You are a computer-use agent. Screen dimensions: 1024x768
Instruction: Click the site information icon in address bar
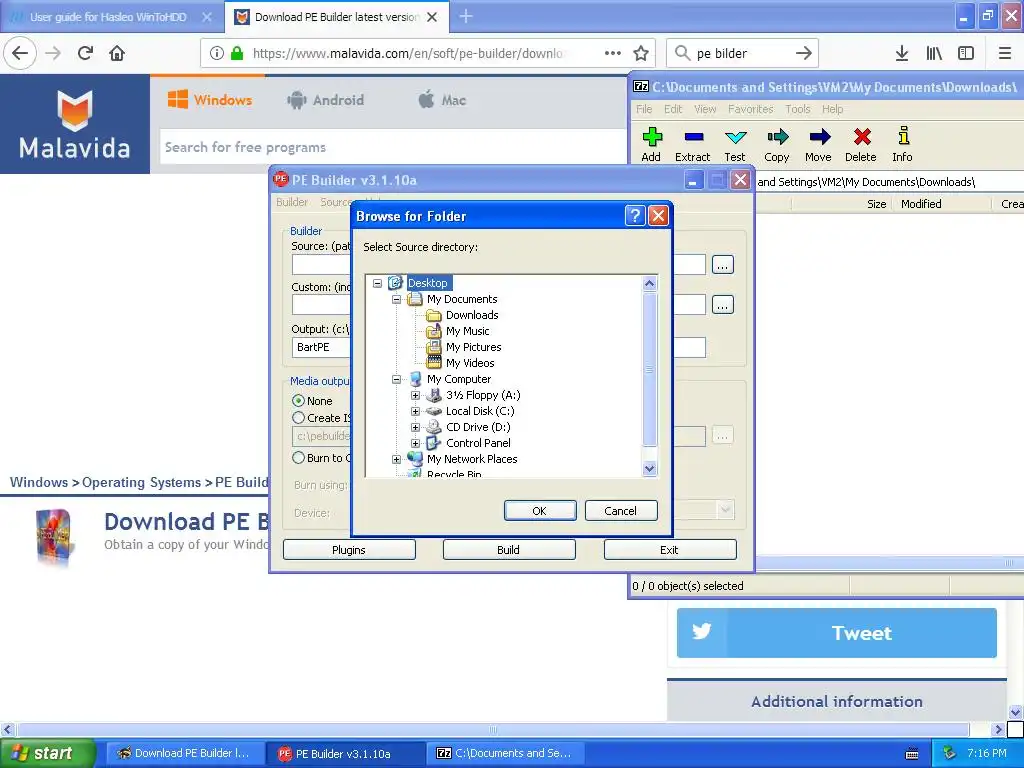tap(216, 53)
